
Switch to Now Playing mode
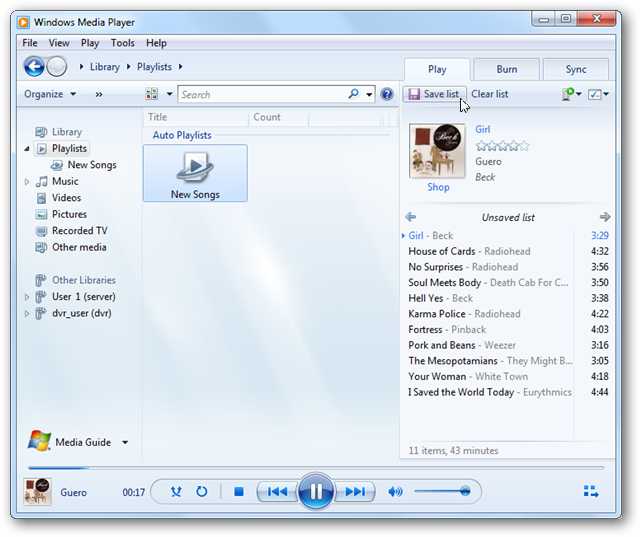click(x=591, y=491)
